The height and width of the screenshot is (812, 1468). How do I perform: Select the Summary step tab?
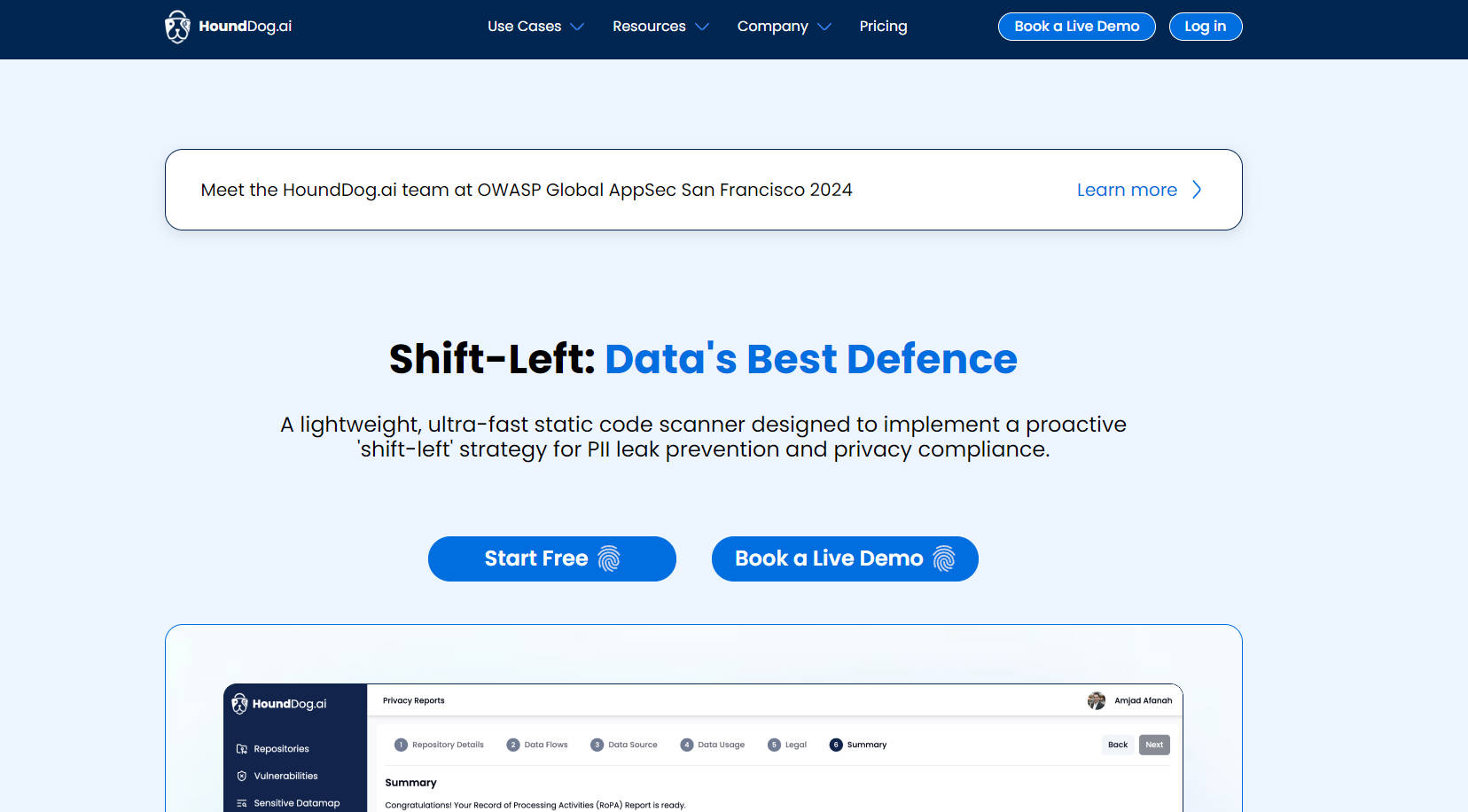pos(858,745)
